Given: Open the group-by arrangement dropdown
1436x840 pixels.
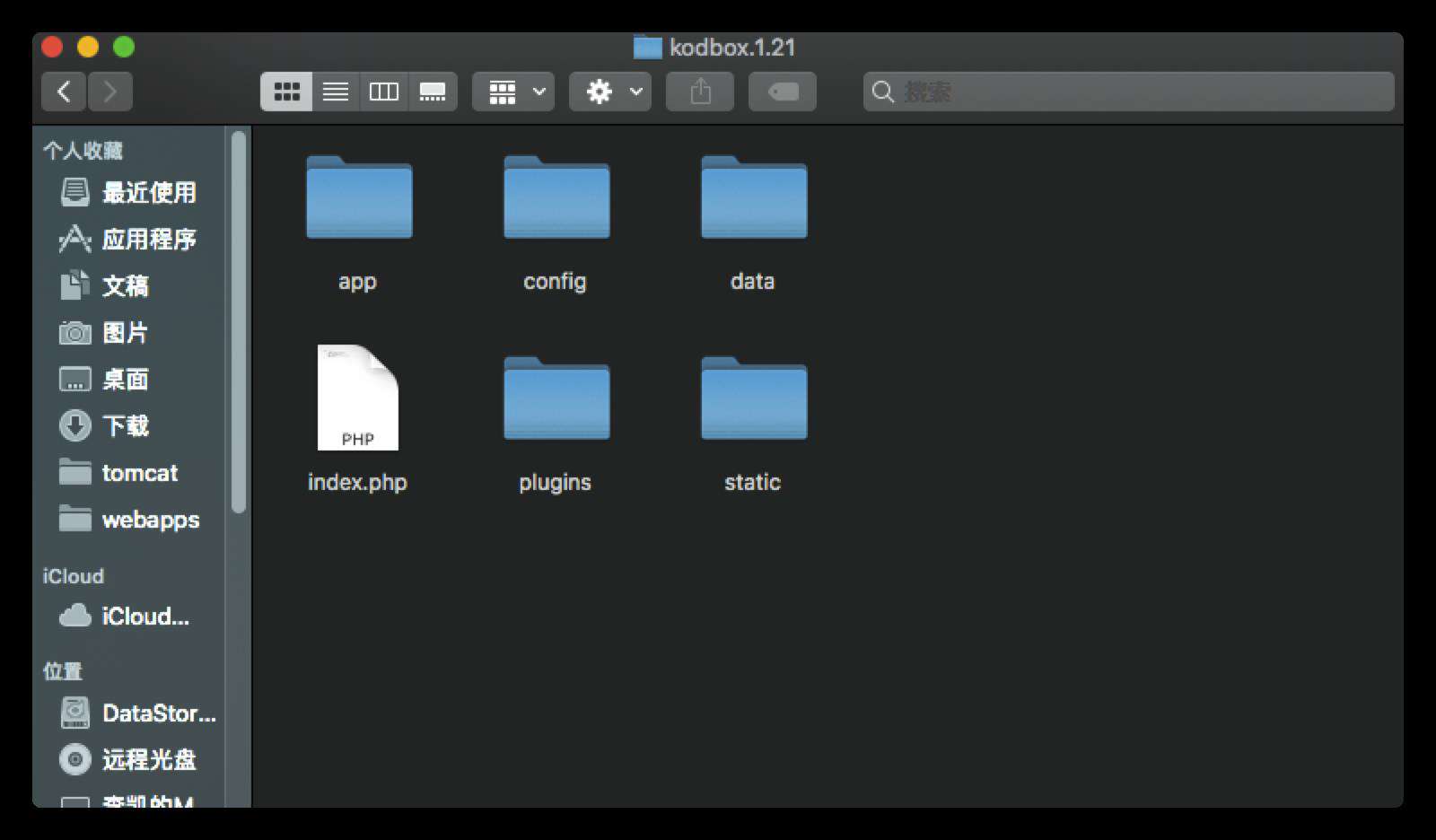Looking at the screenshot, I should click(513, 92).
